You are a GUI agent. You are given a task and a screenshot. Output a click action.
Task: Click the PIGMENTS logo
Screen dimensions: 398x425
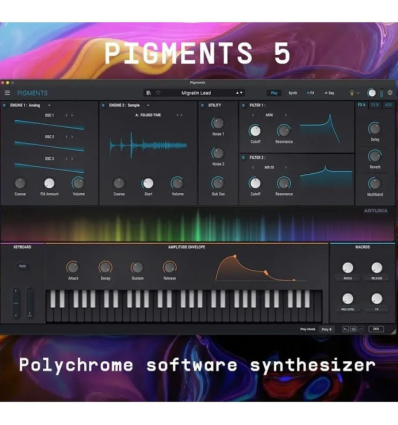pos(32,93)
